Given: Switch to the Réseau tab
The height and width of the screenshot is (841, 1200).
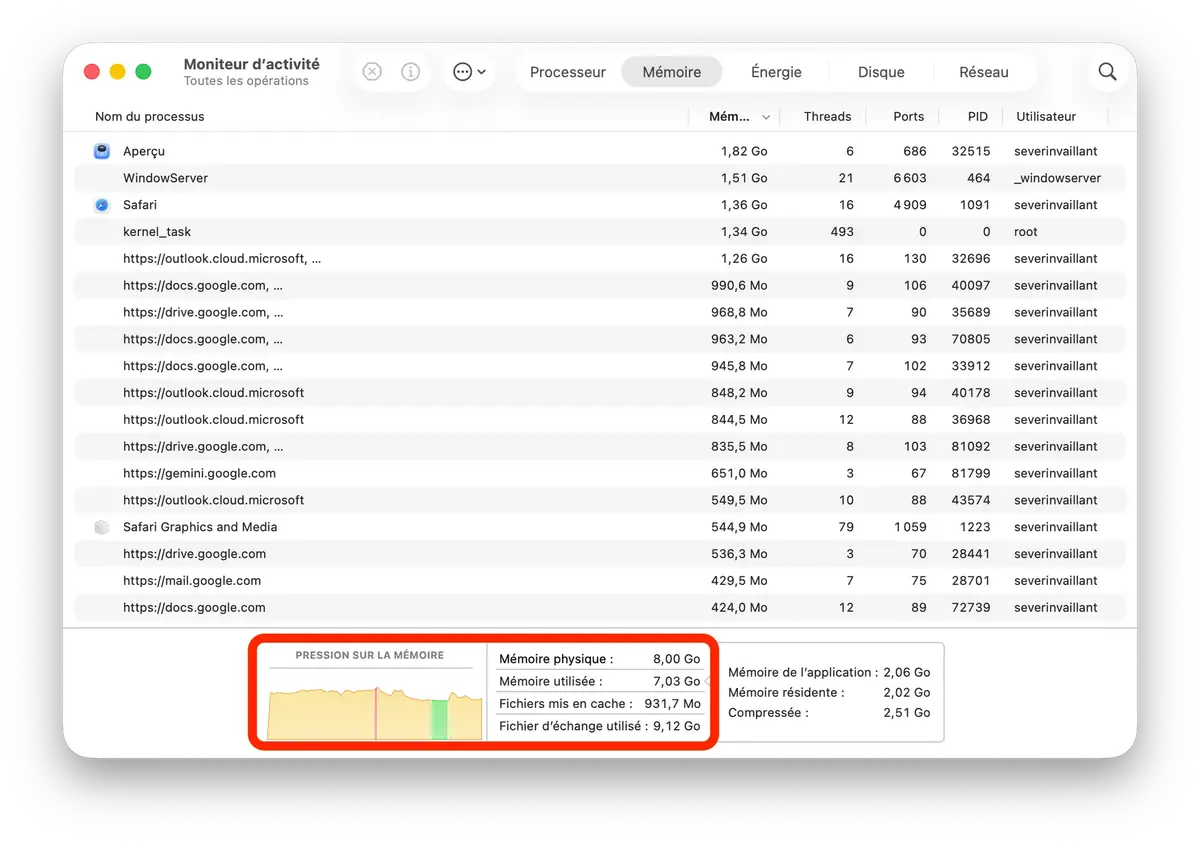Looking at the screenshot, I should pos(984,72).
